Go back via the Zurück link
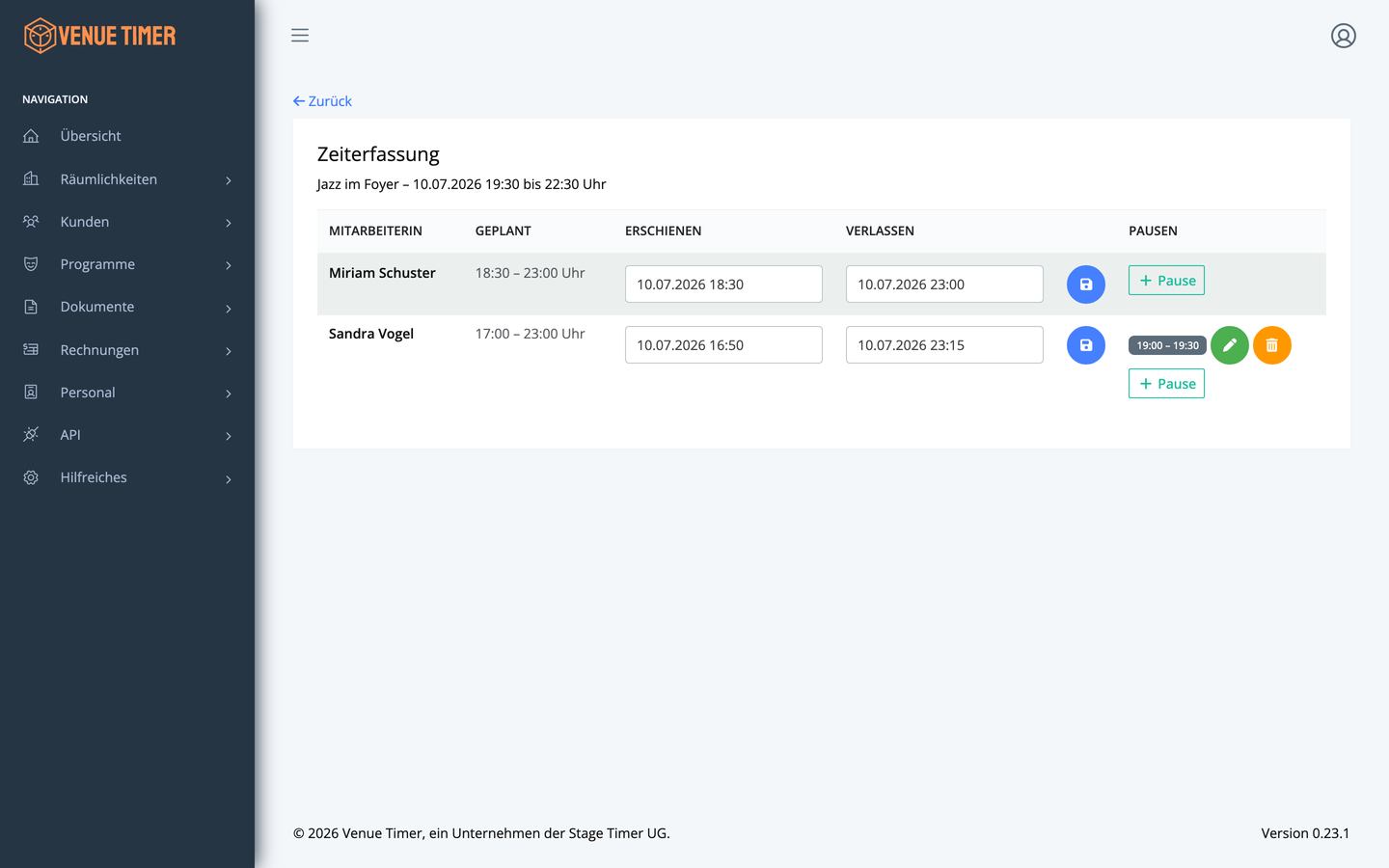1389x868 pixels. click(322, 101)
